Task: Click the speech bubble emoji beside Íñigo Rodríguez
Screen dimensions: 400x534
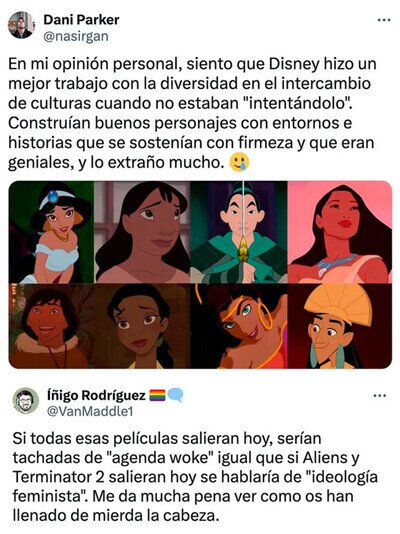Action: coord(176,395)
